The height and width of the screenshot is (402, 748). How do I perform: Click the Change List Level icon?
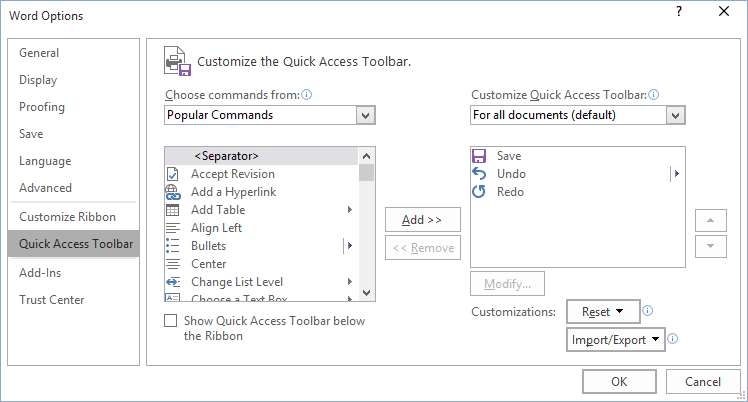172,282
